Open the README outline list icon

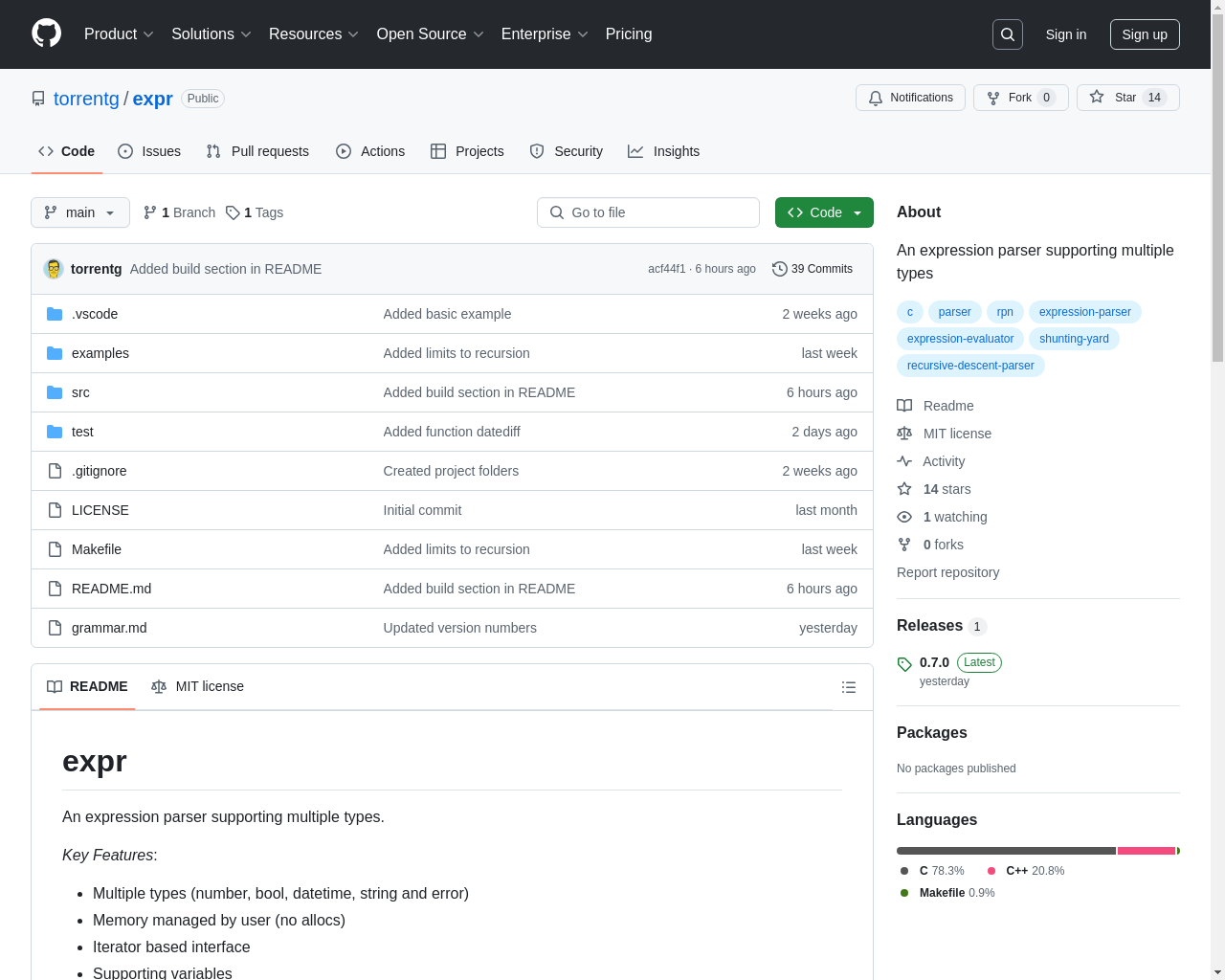849,687
